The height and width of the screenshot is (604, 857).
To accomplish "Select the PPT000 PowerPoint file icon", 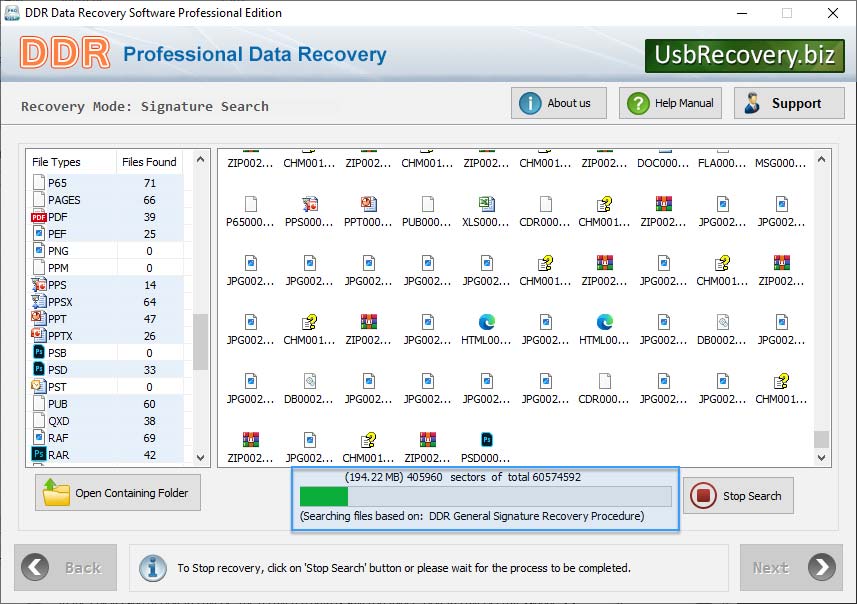I will click(369, 204).
